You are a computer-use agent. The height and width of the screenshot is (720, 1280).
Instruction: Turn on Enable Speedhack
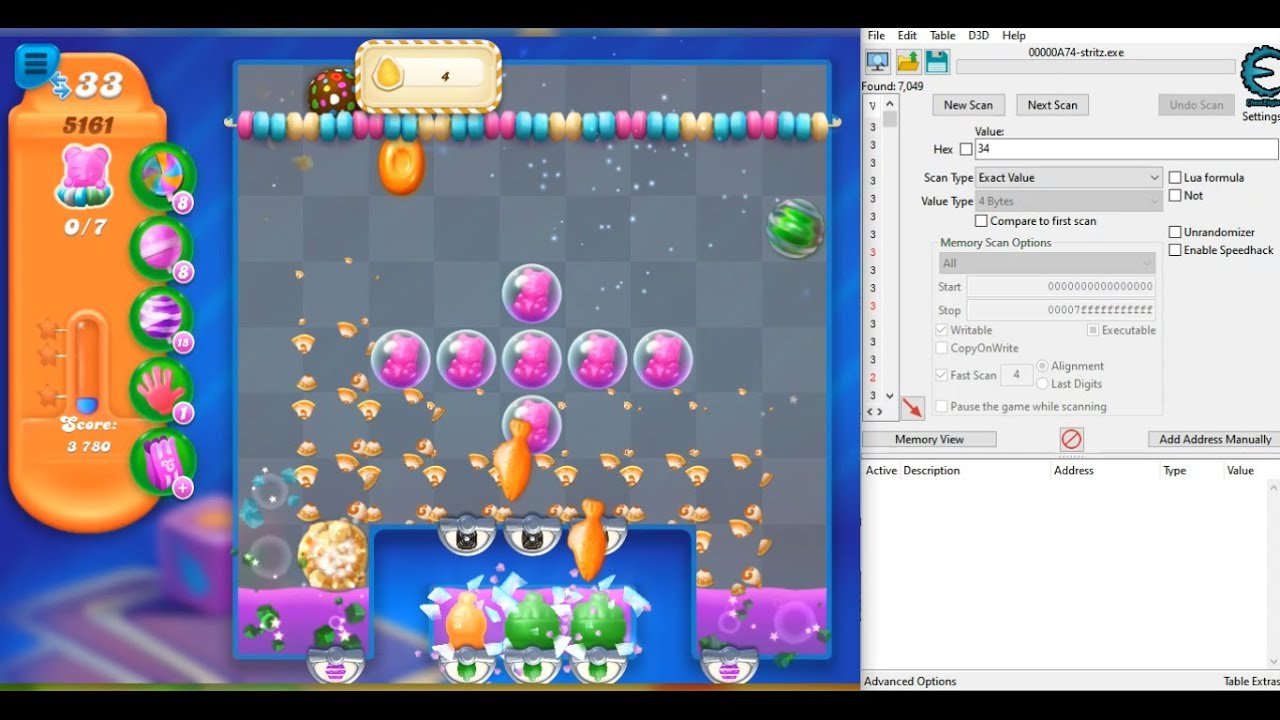coord(1175,250)
